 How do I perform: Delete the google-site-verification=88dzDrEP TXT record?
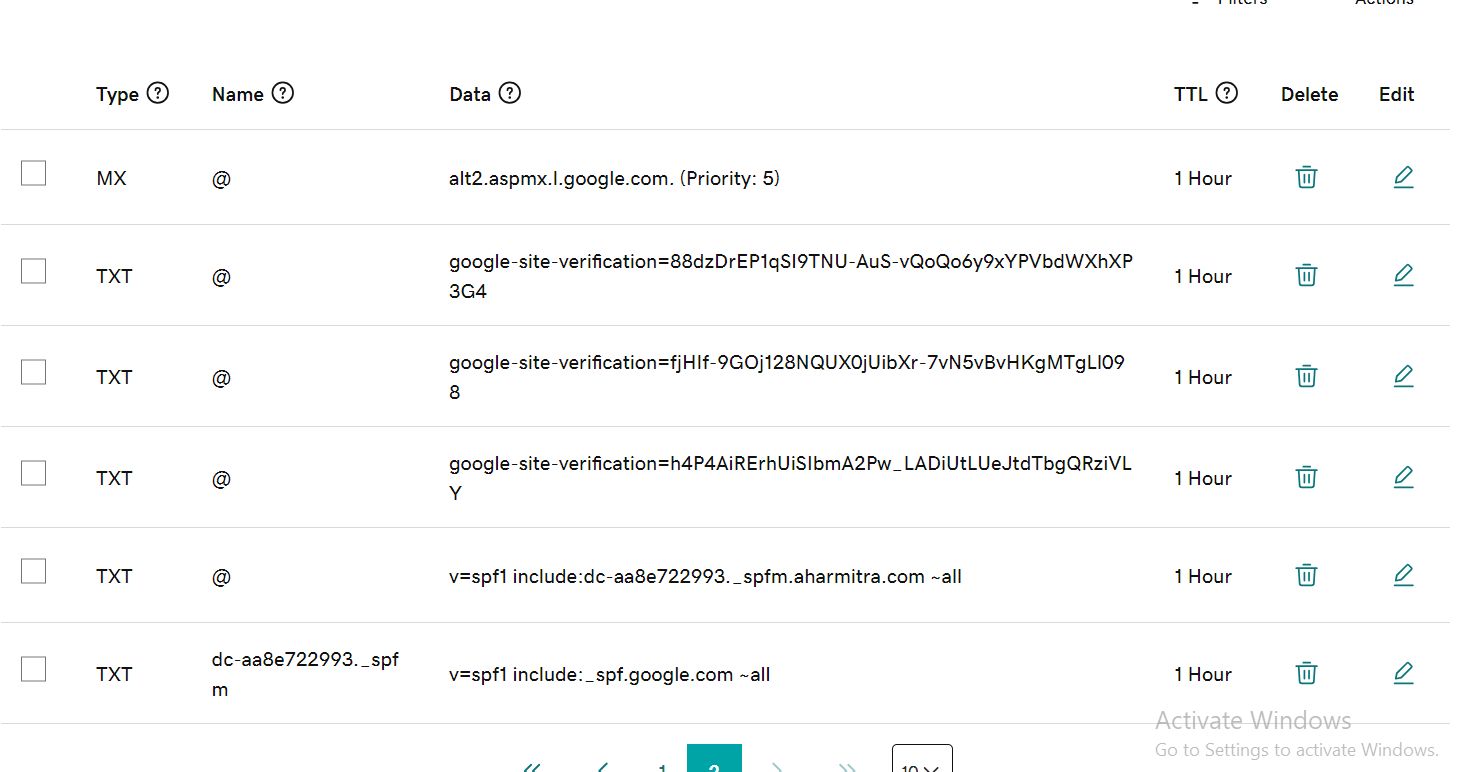(1306, 275)
